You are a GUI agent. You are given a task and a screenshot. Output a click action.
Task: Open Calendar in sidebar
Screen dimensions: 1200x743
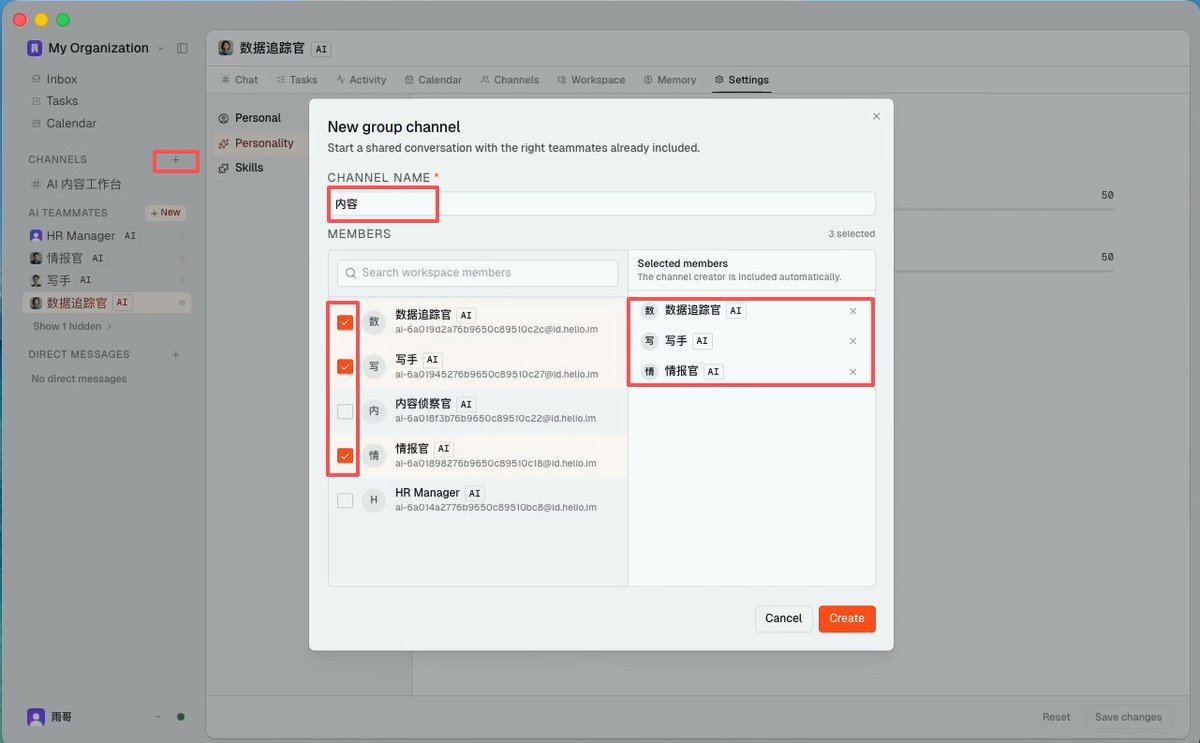click(x=71, y=124)
